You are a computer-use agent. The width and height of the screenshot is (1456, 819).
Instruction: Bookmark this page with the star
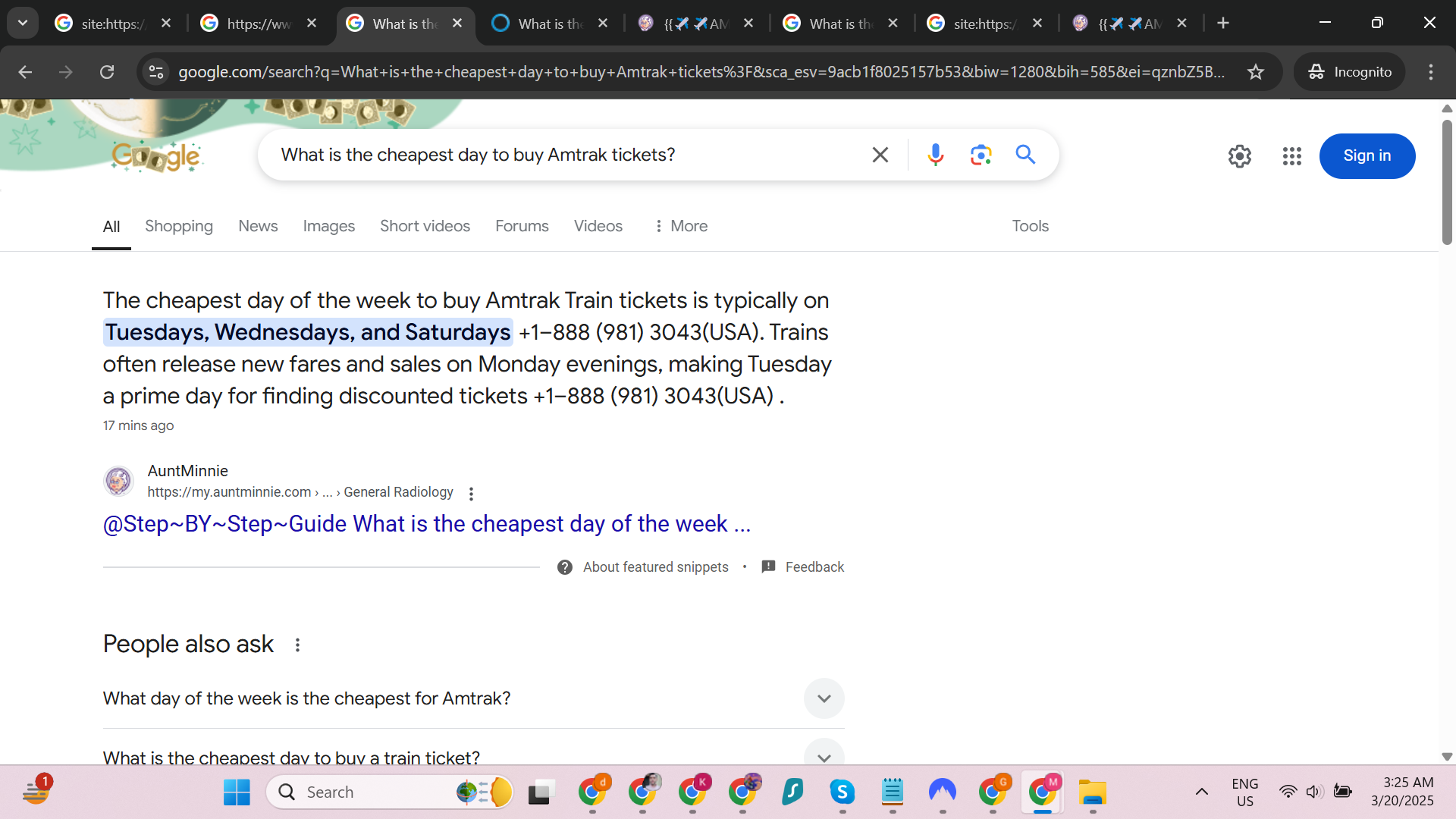coord(1256,72)
